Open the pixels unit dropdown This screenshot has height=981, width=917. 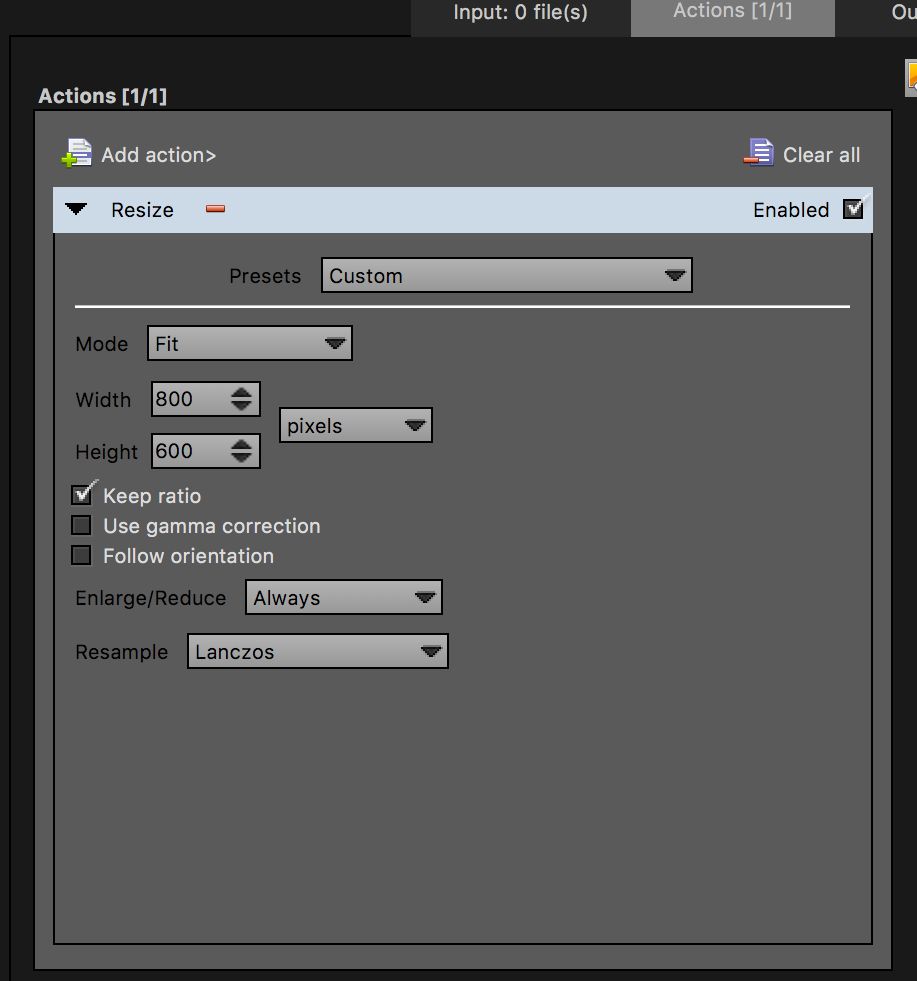[x=355, y=425]
